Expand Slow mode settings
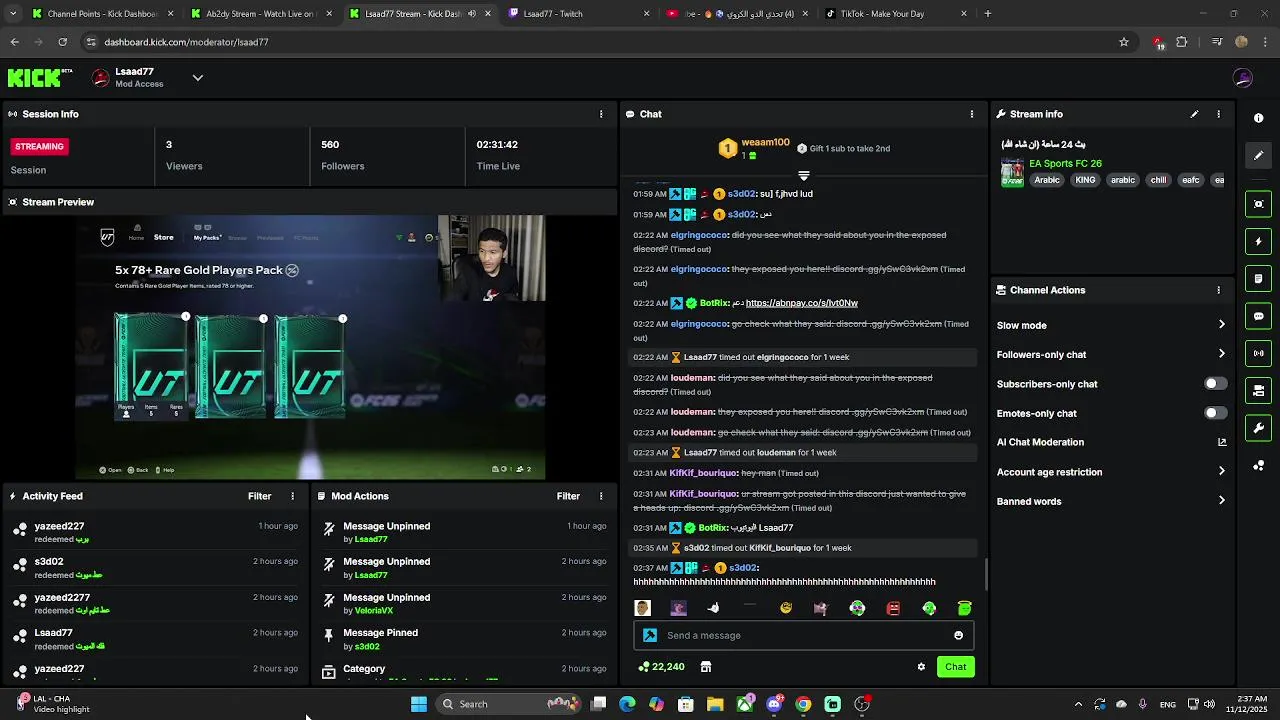 click(x=1221, y=325)
